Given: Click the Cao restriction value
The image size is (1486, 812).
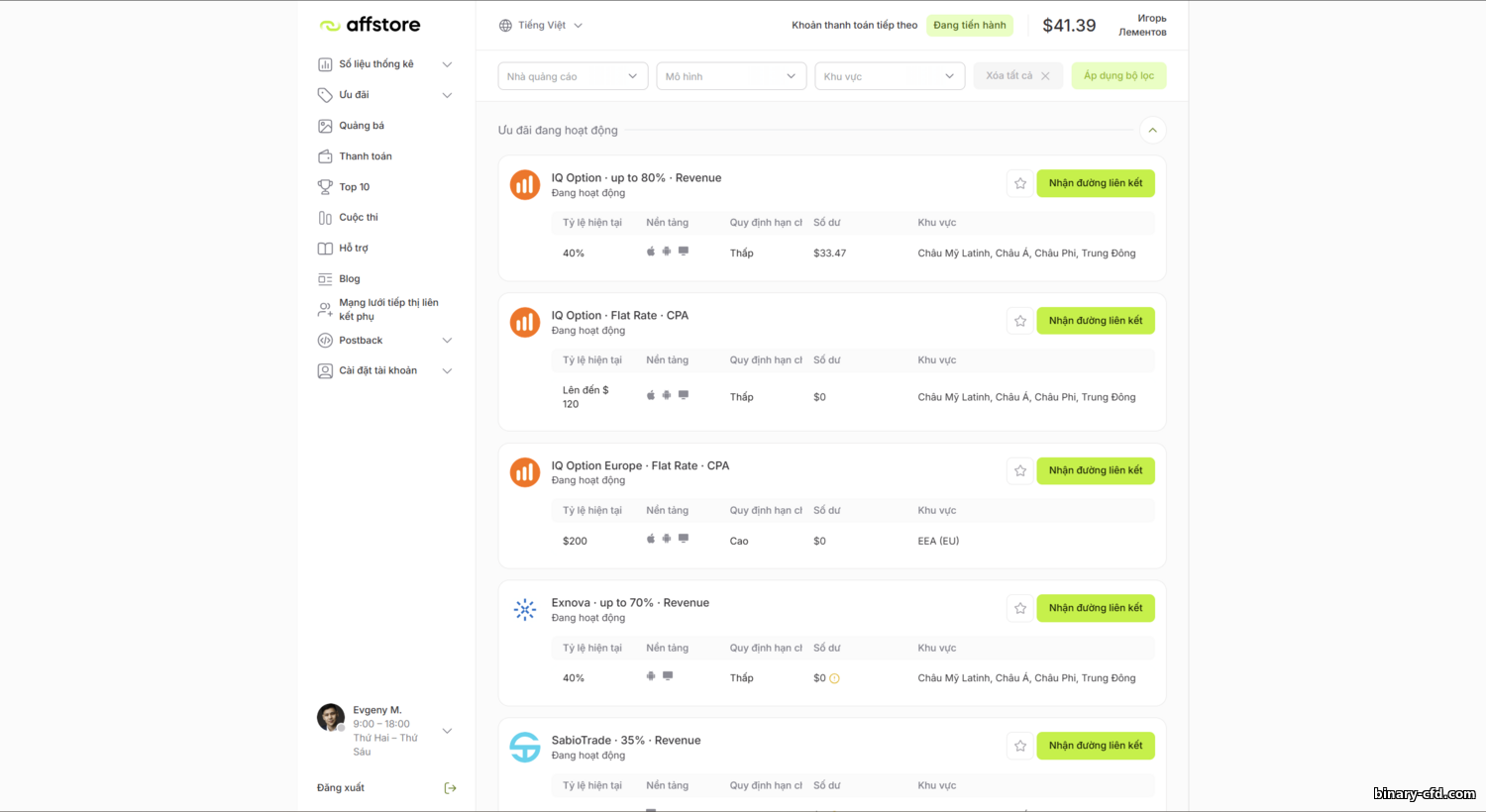Looking at the screenshot, I should (739, 542).
